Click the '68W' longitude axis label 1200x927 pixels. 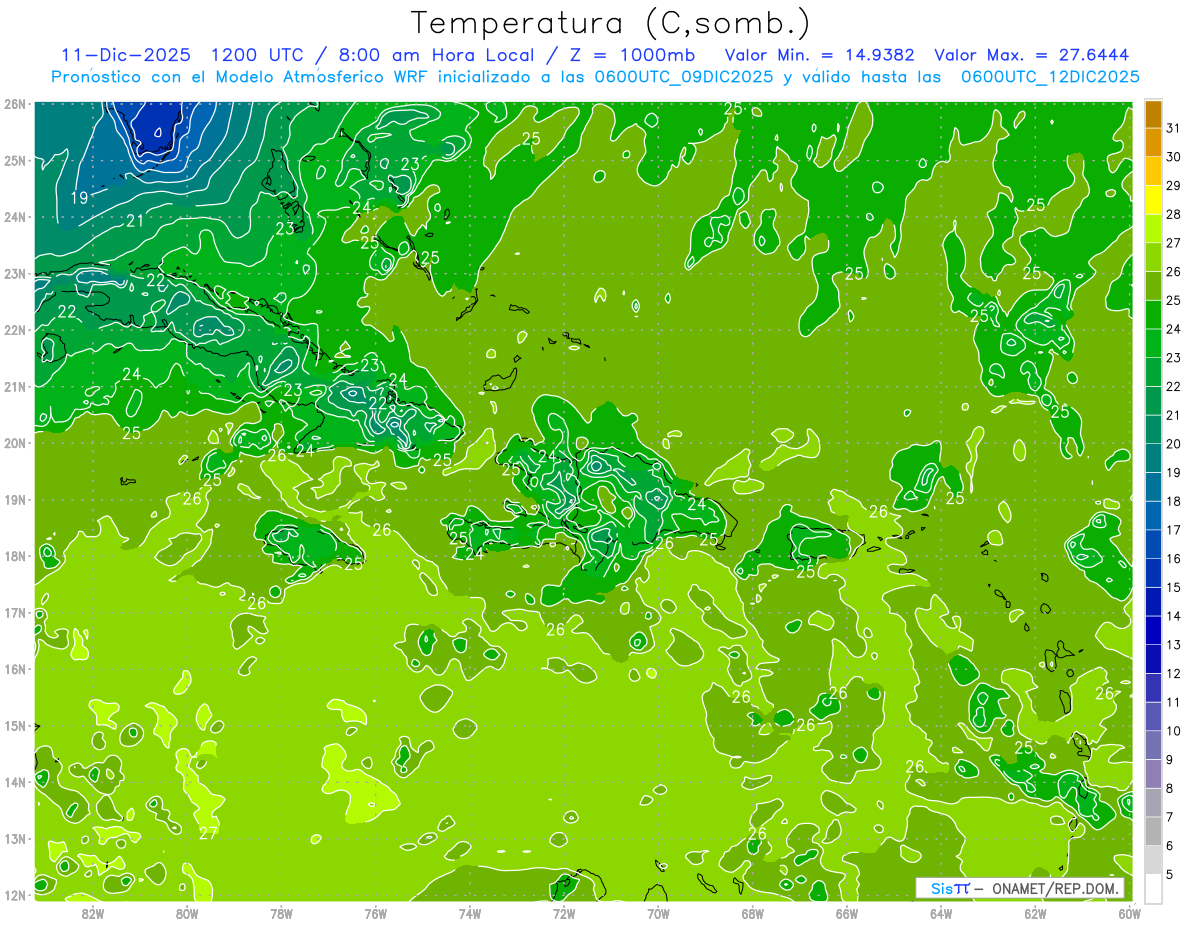click(x=752, y=914)
